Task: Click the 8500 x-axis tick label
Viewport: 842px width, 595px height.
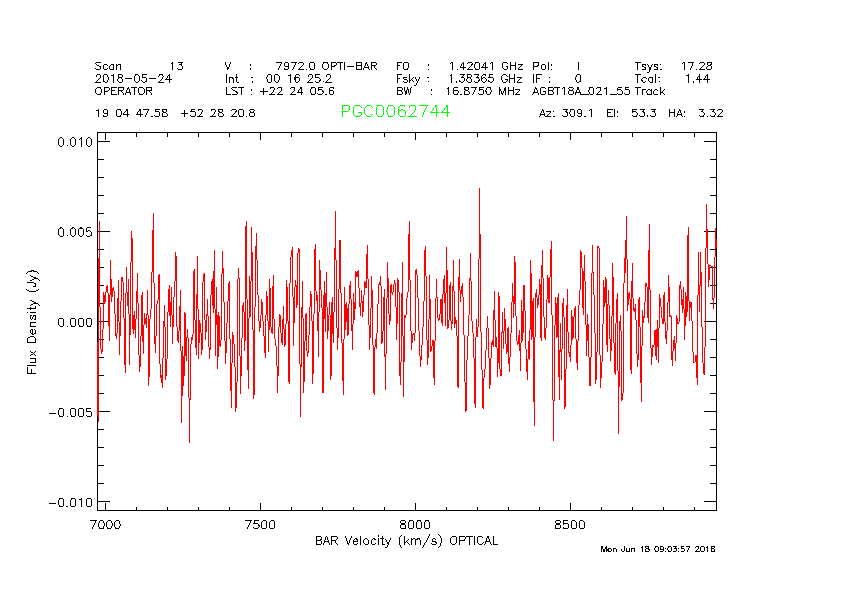Action: coord(569,524)
